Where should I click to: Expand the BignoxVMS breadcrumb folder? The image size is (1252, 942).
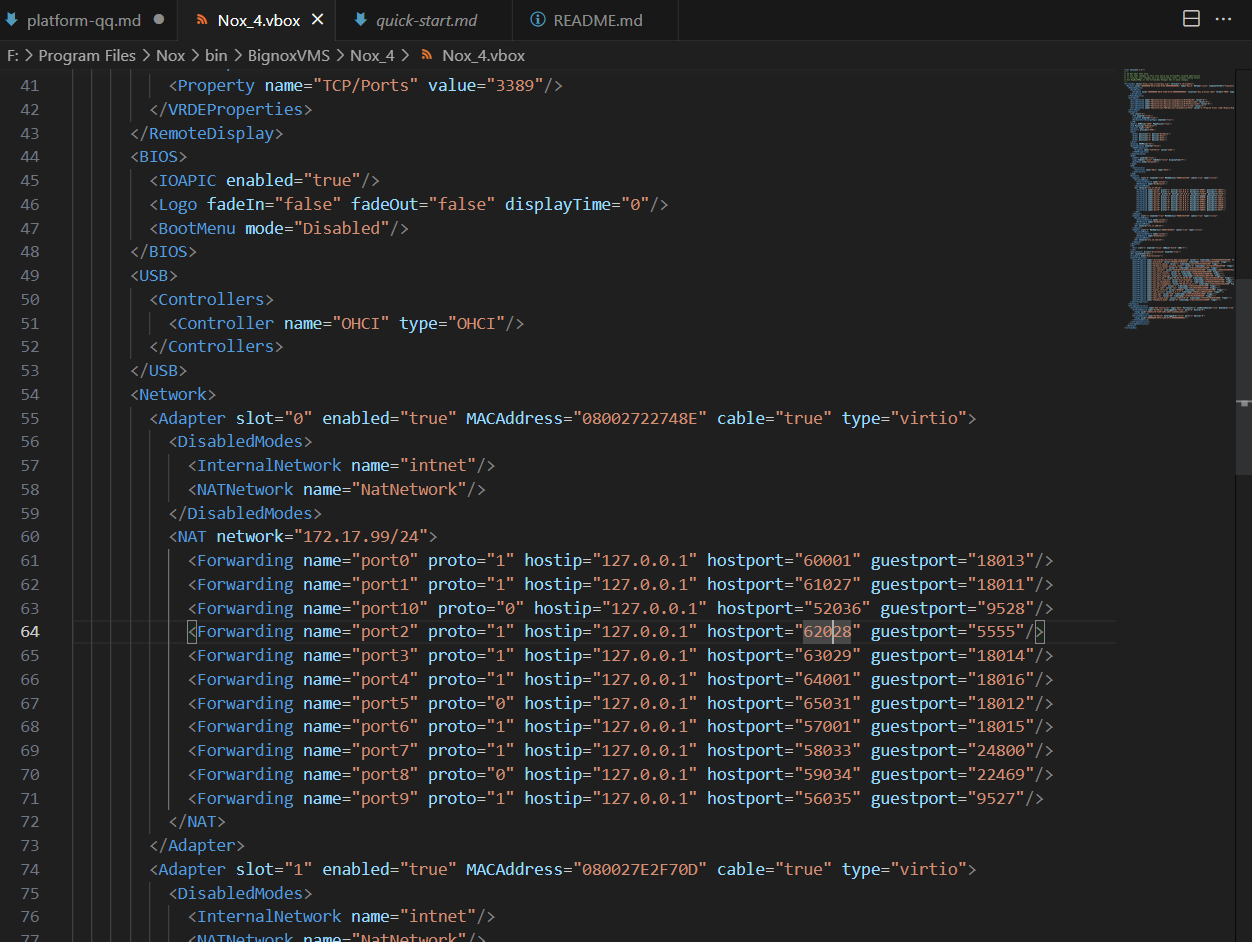[x=288, y=55]
